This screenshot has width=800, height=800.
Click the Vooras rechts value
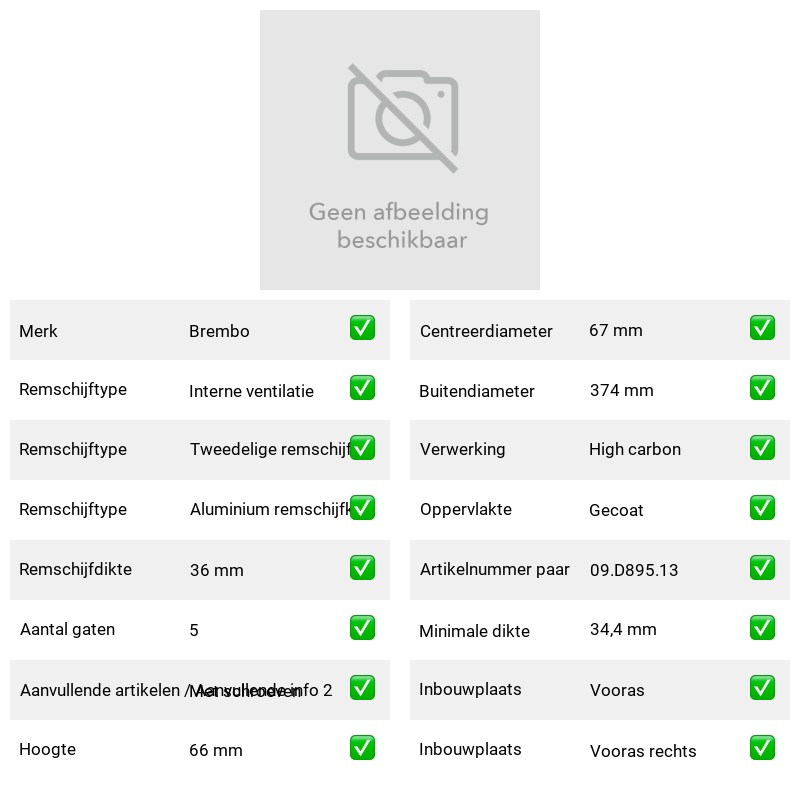pos(643,751)
